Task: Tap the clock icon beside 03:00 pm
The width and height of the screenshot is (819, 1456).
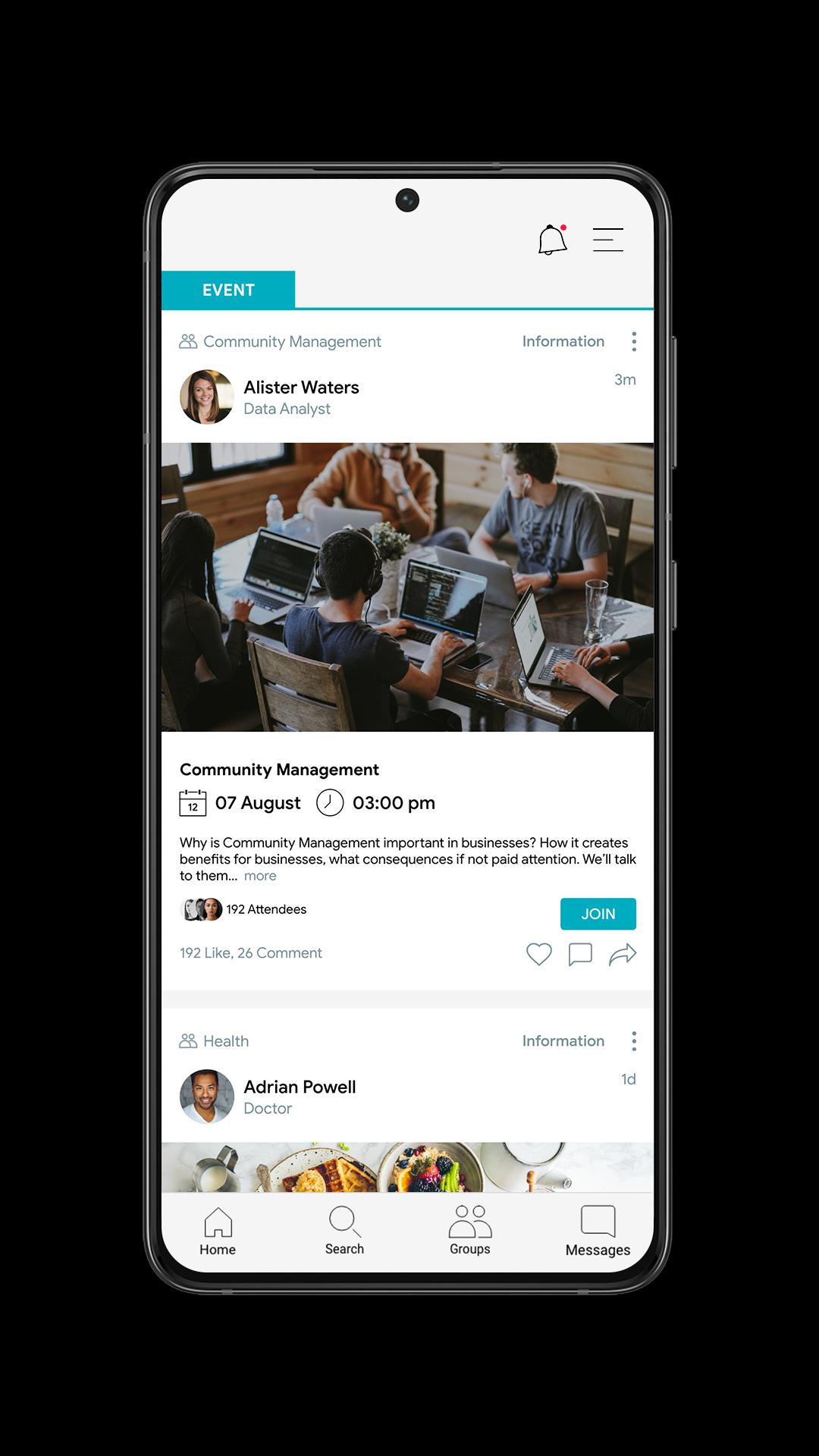Action: coord(330,802)
